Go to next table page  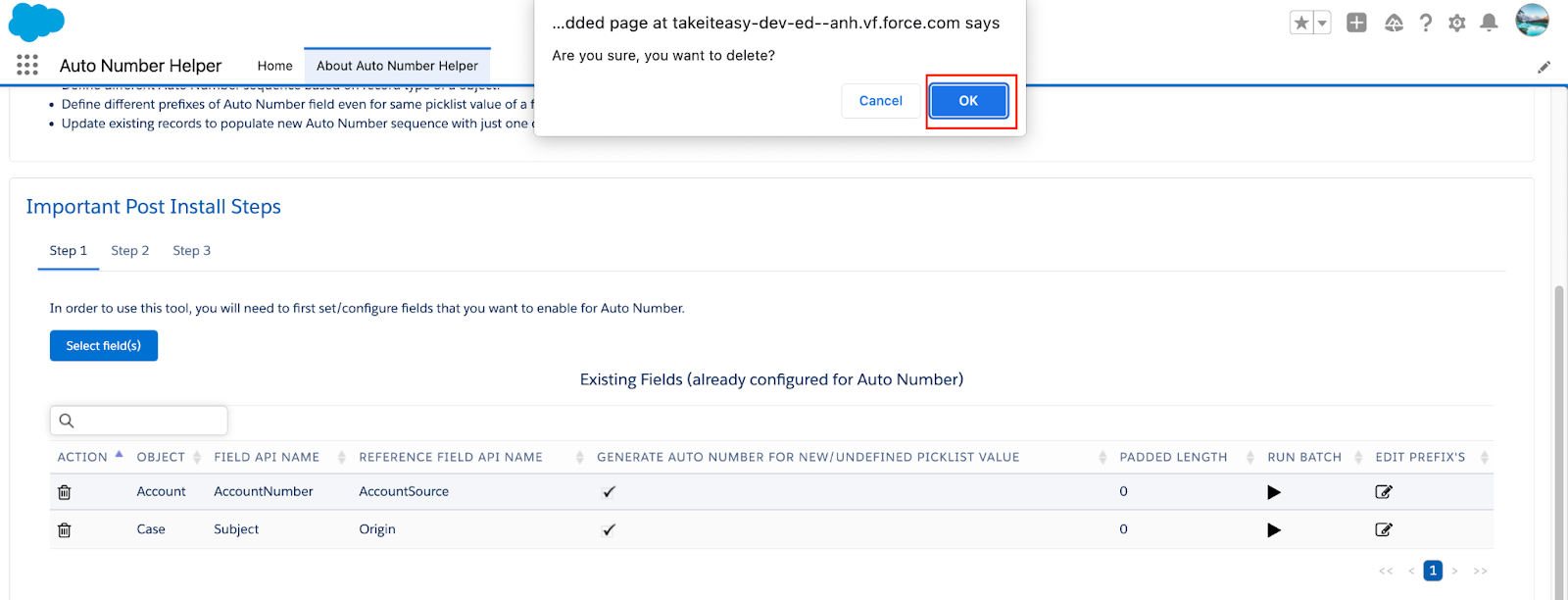[1455, 571]
